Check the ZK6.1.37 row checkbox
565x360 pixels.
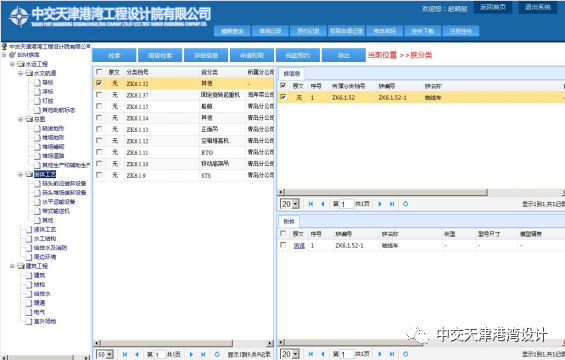point(99,95)
